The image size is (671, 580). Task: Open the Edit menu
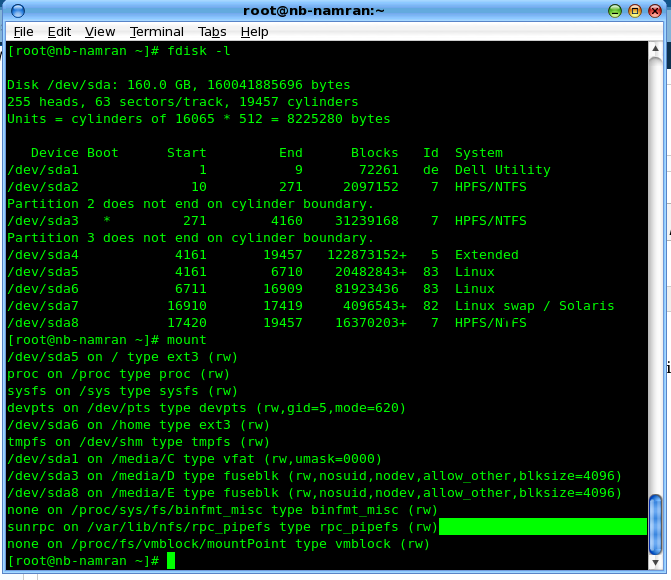59,32
